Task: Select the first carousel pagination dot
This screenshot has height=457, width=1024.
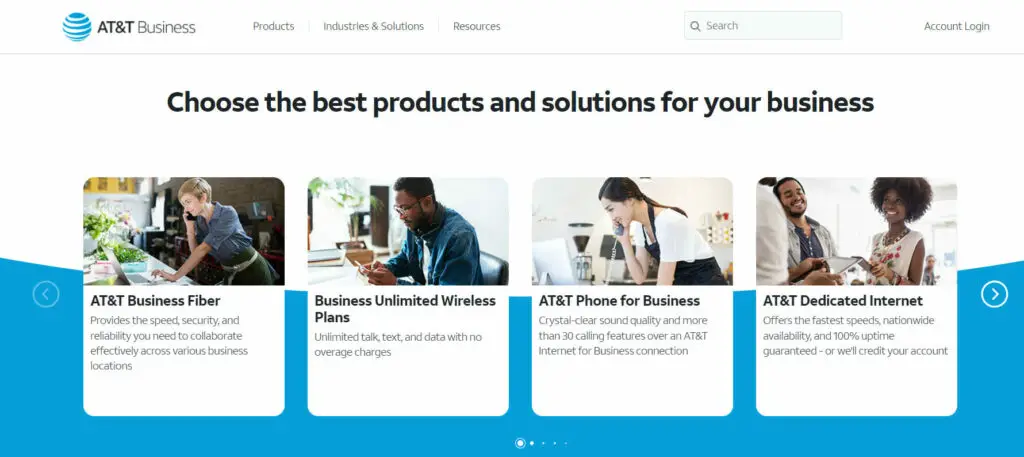Action: [520, 443]
